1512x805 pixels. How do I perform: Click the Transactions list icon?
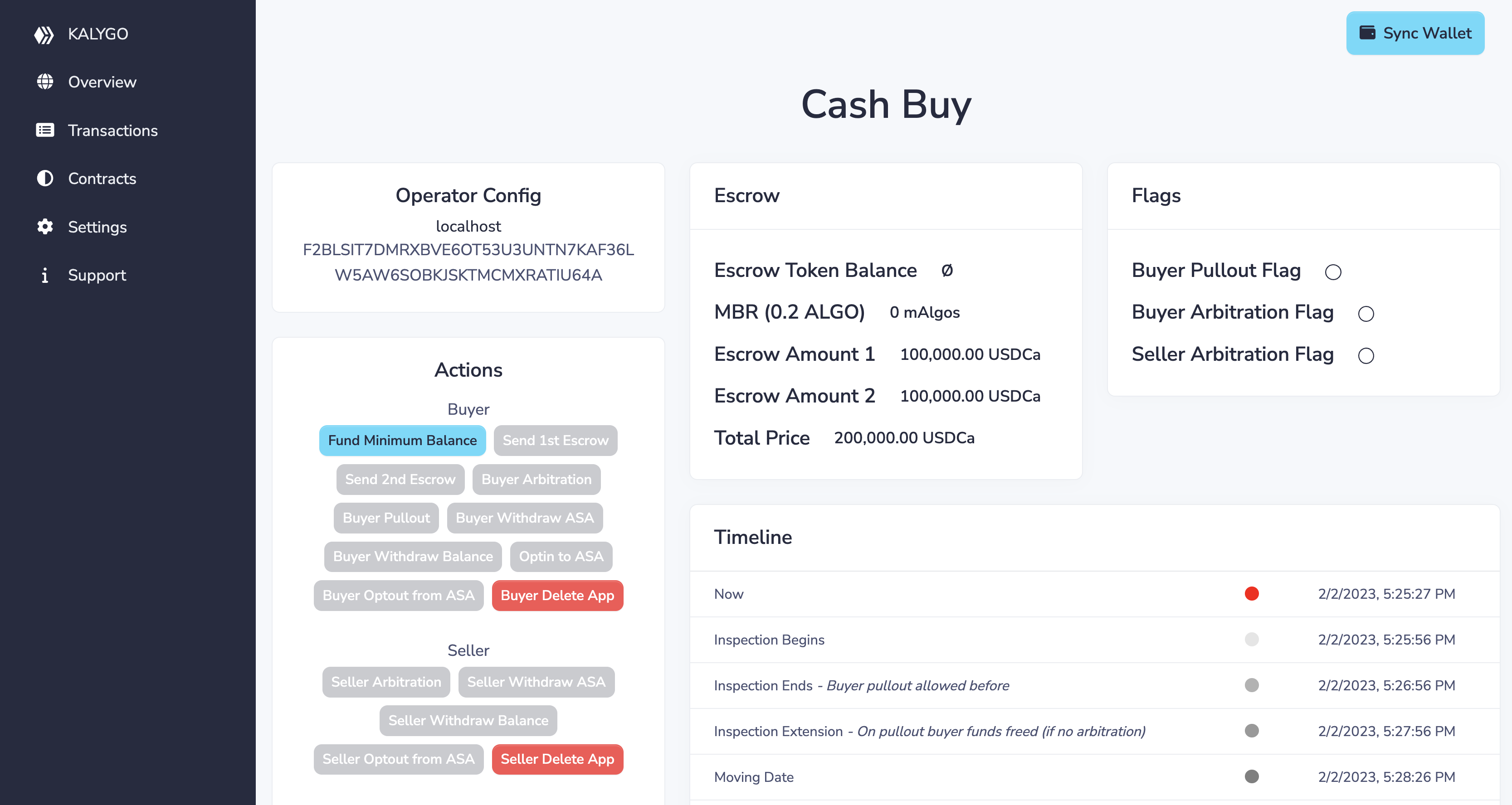44,130
